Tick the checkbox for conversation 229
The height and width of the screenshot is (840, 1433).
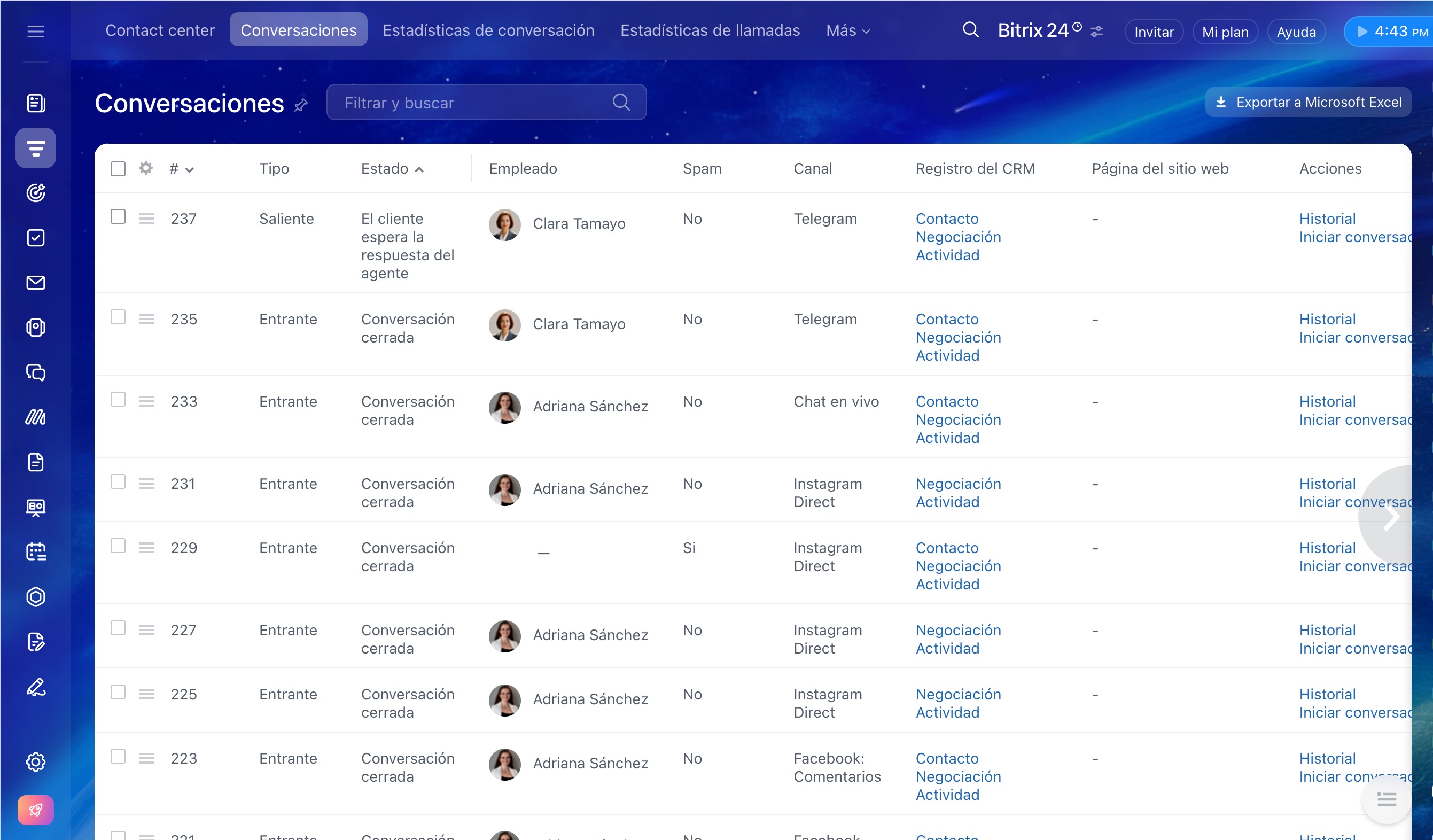tap(118, 546)
